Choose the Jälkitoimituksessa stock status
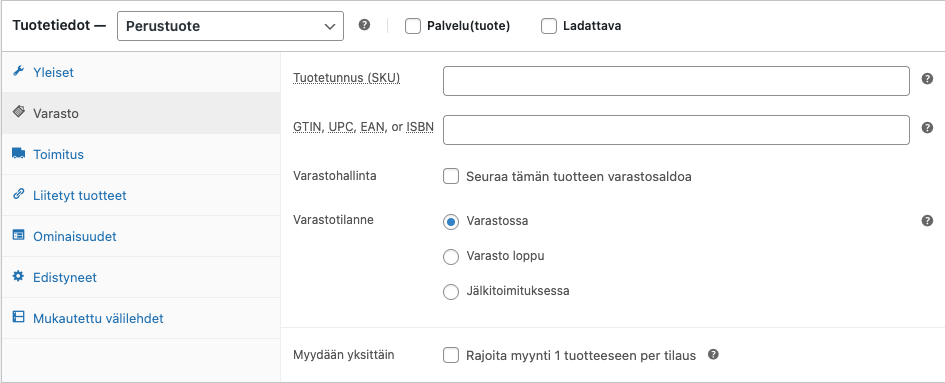The width and height of the screenshot is (945, 383). coord(451,292)
